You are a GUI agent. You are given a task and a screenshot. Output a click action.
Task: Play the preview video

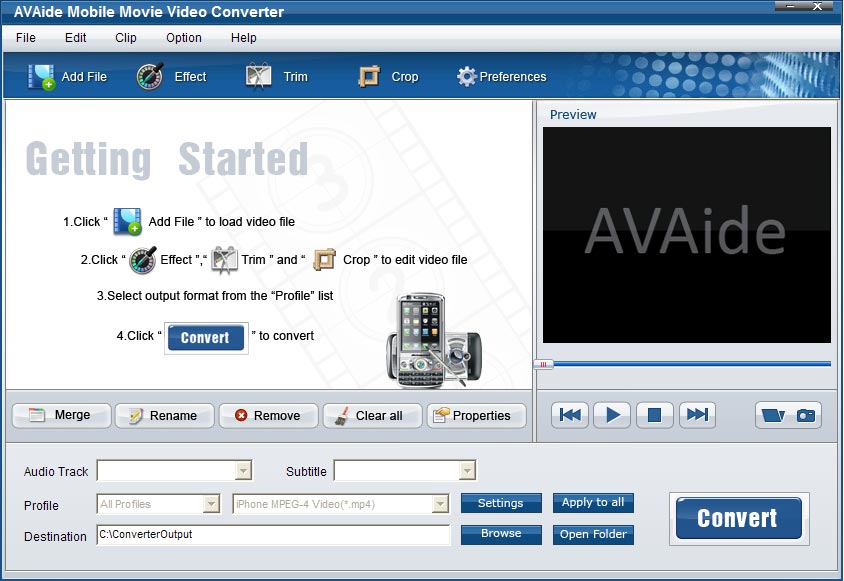[x=612, y=415]
